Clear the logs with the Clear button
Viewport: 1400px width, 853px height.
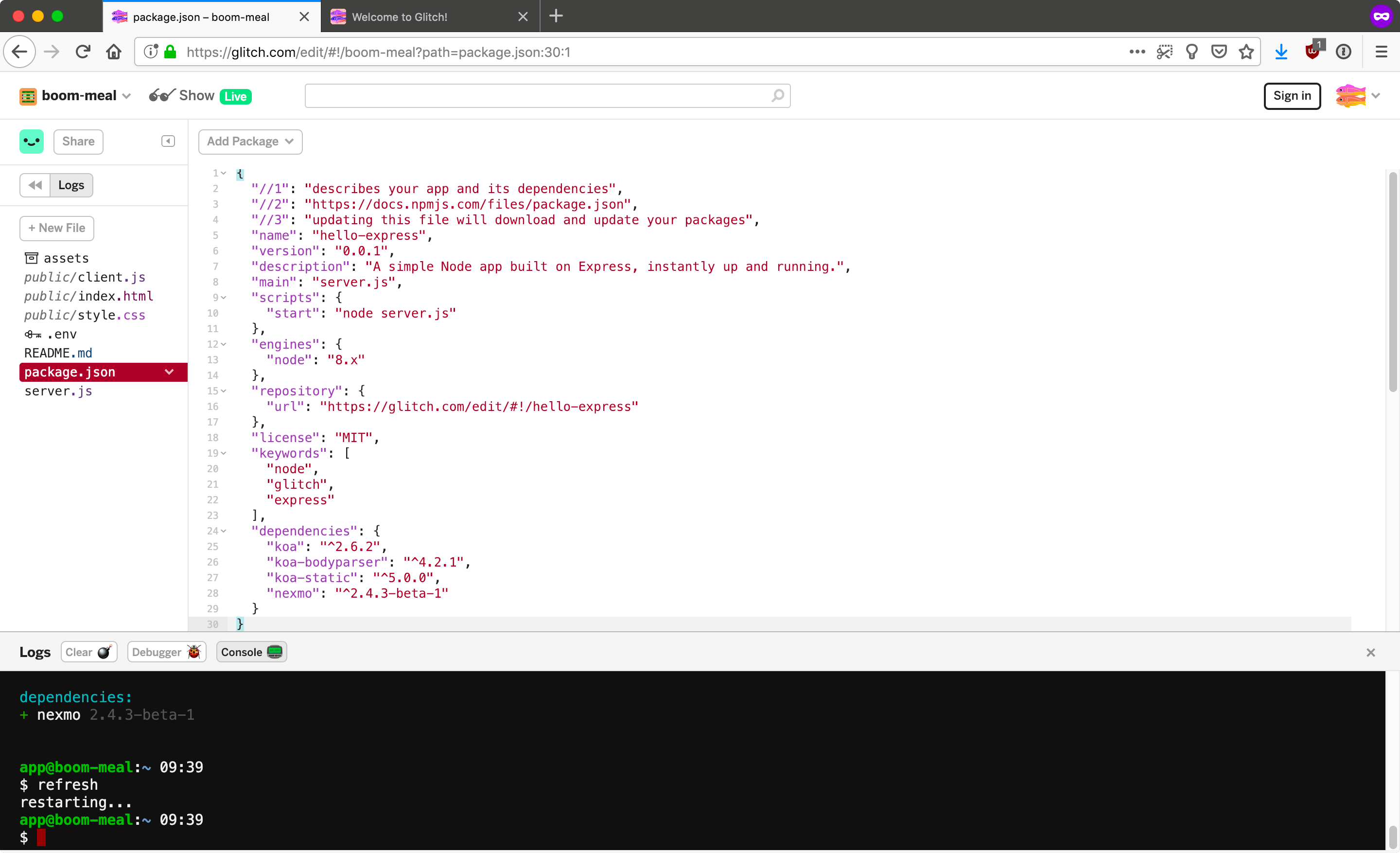point(88,652)
